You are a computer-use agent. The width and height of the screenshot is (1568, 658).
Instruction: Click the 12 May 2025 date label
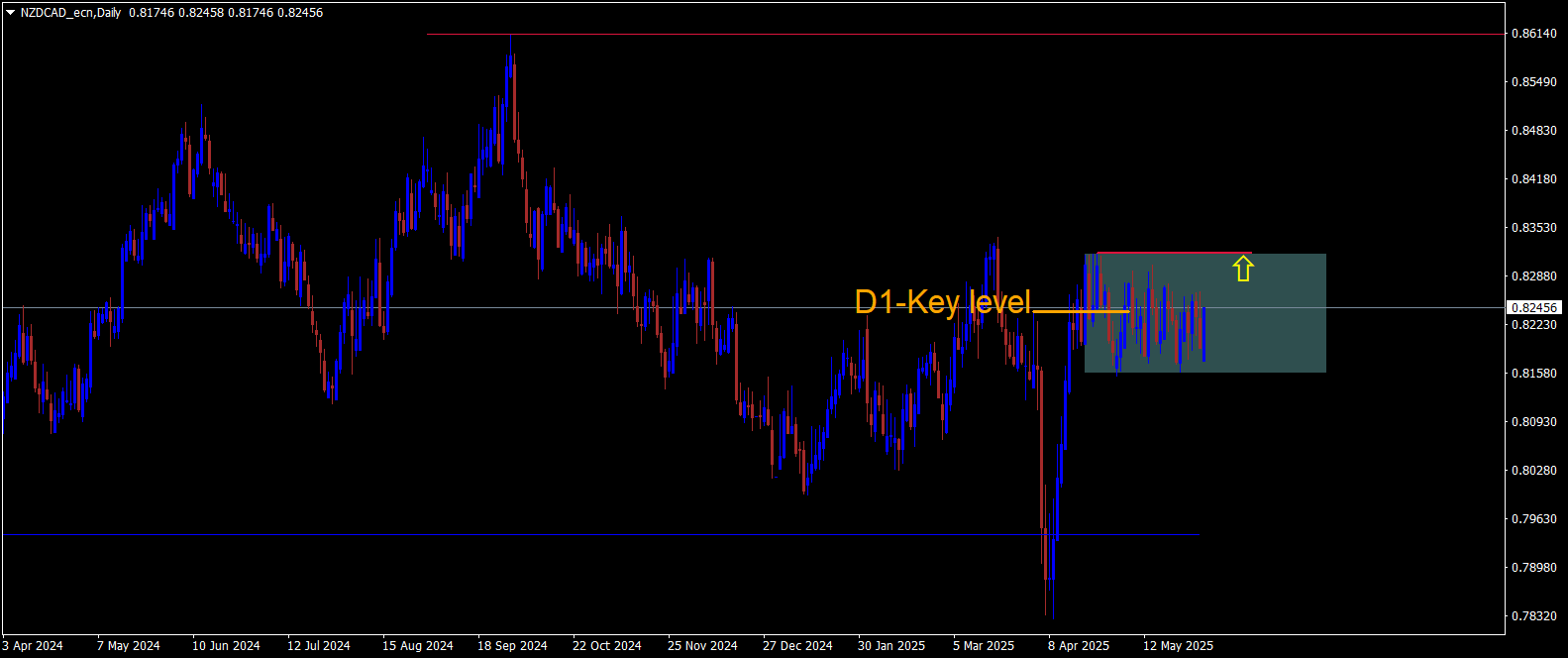1178,646
